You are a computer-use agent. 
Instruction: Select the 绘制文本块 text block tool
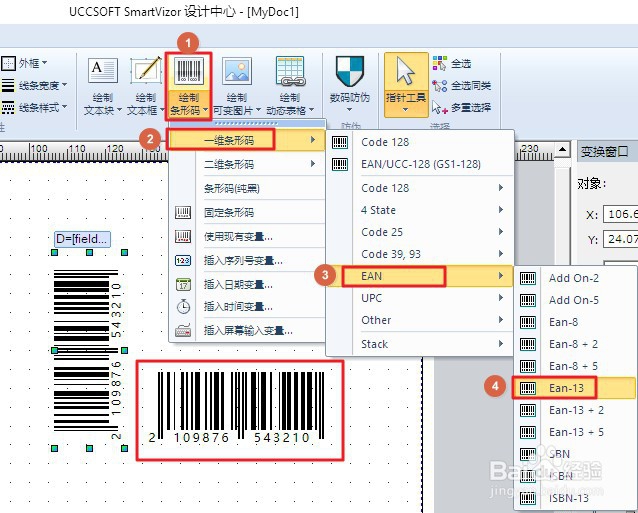tap(103, 86)
